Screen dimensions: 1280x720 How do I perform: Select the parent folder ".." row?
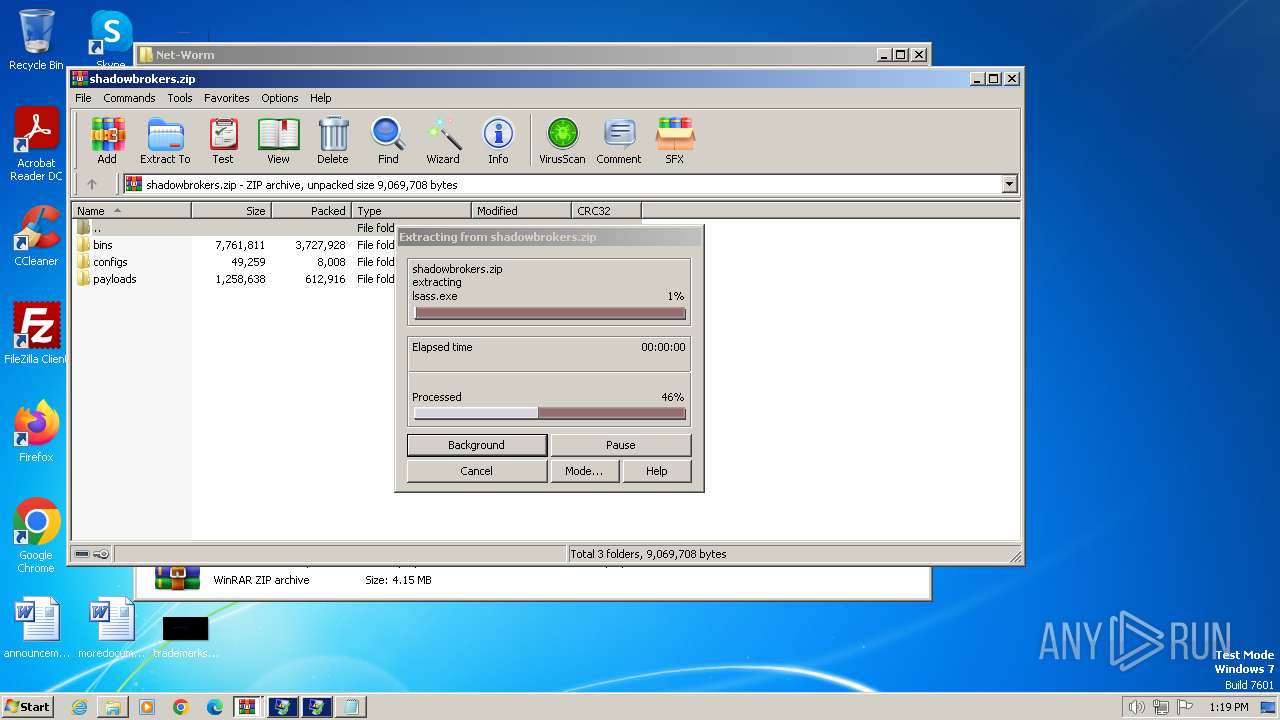click(x=235, y=228)
